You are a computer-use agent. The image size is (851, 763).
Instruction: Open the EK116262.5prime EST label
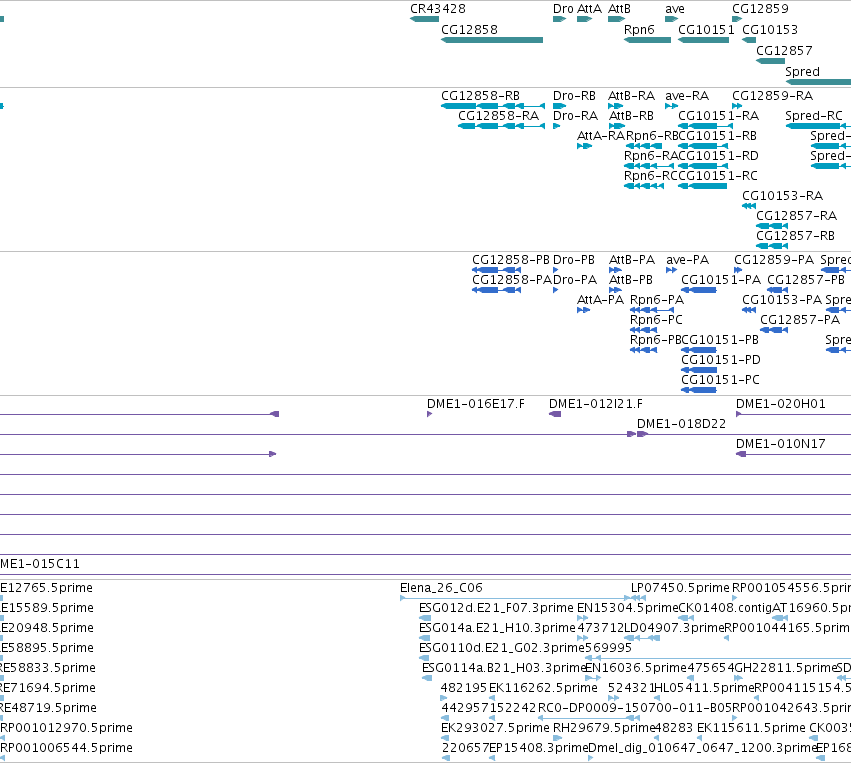point(543,688)
